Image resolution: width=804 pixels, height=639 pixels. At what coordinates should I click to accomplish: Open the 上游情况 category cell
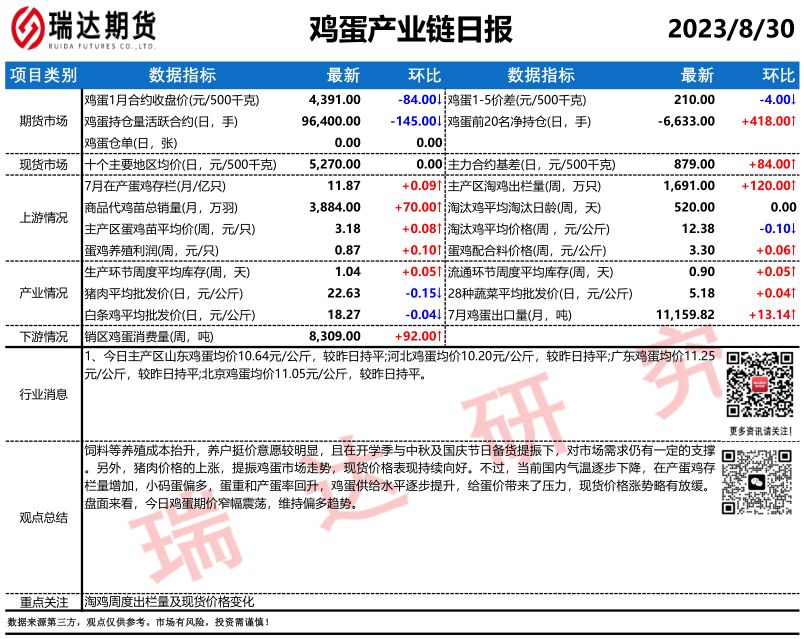(41, 218)
